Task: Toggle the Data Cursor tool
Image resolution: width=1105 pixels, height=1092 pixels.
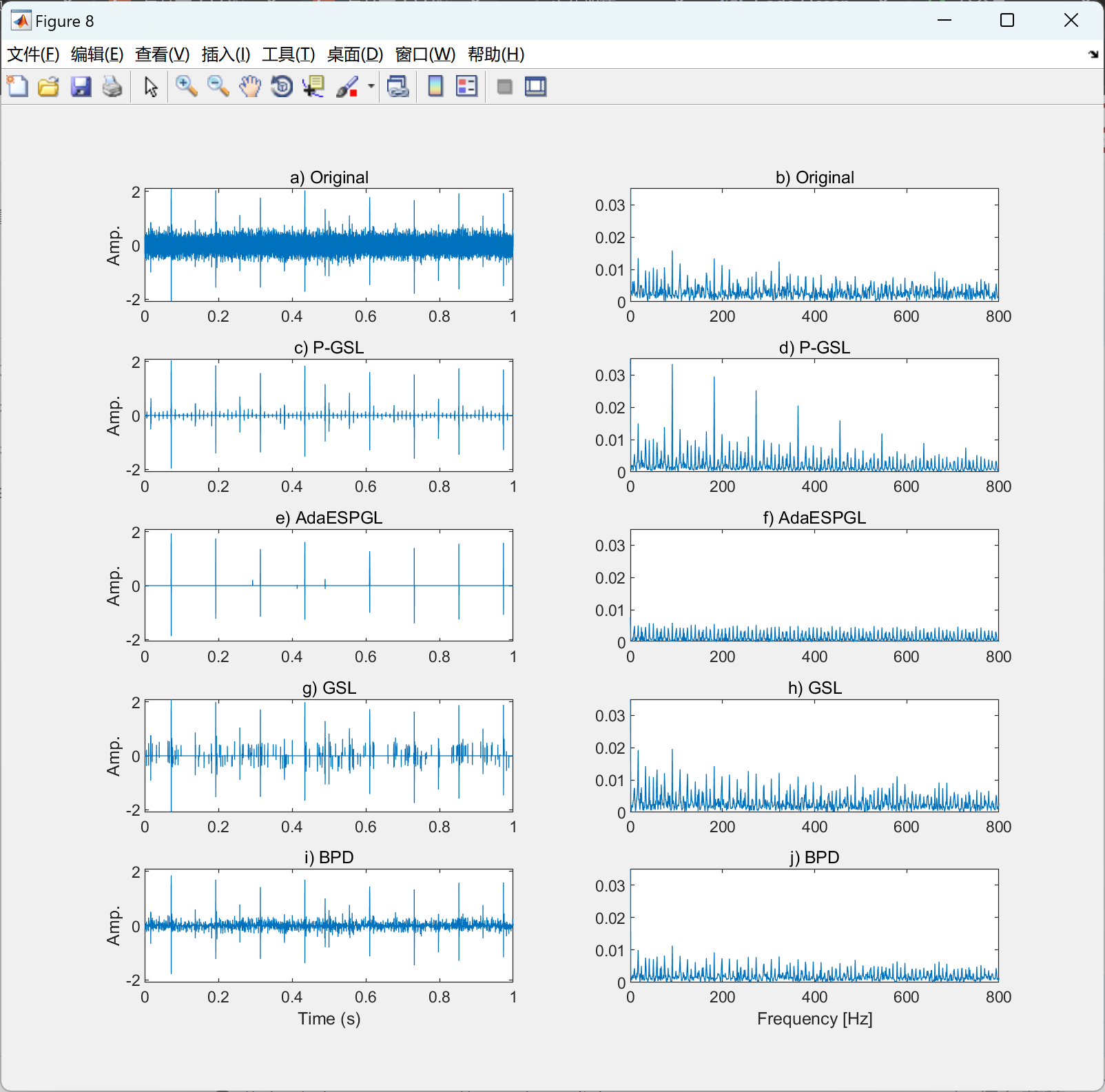Action: click(x=313, y=87)
